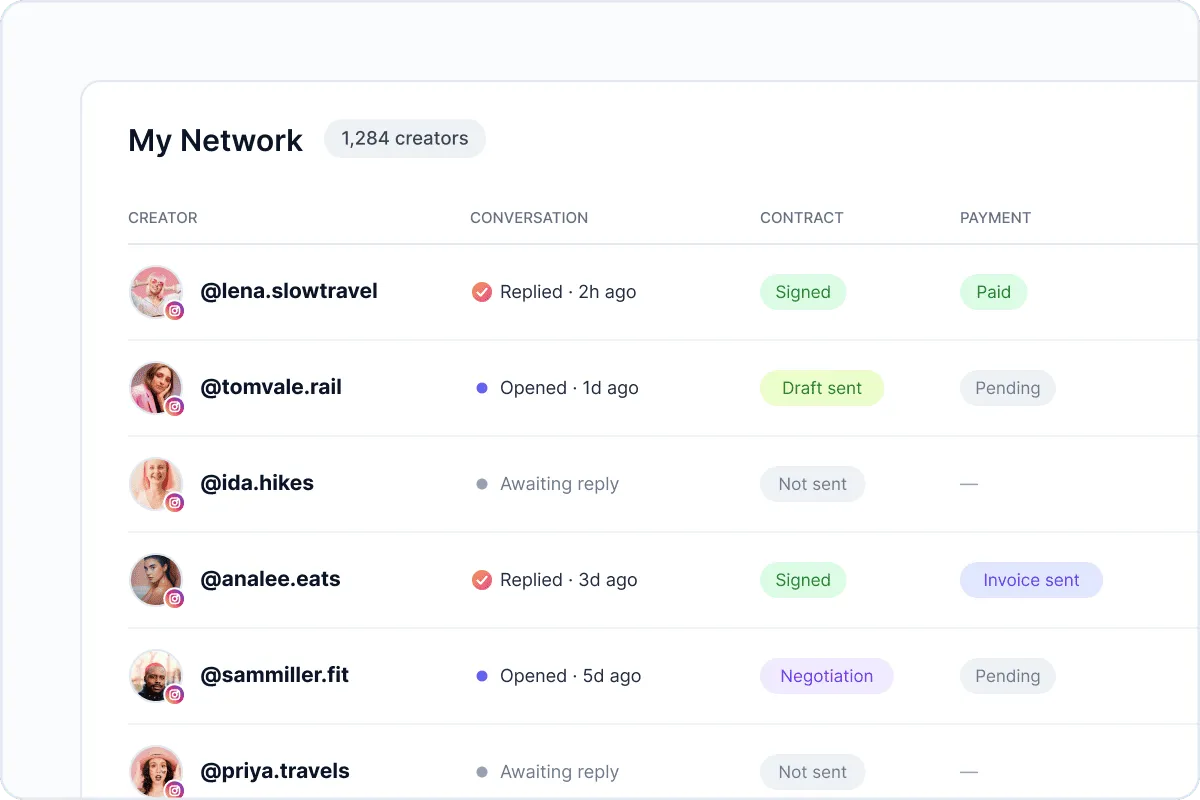Click the Not sent badge for @ida.hikes
This screenshot has height=800, width=1200.
[x=813, y=484]
